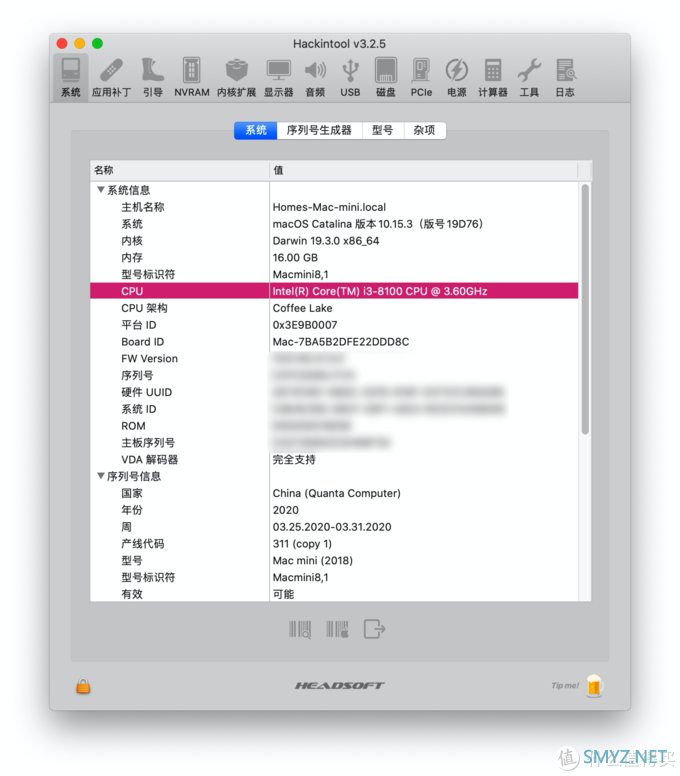680x776 pixels.
Task: Open the 计算器 calculator section
Action: 492,77
